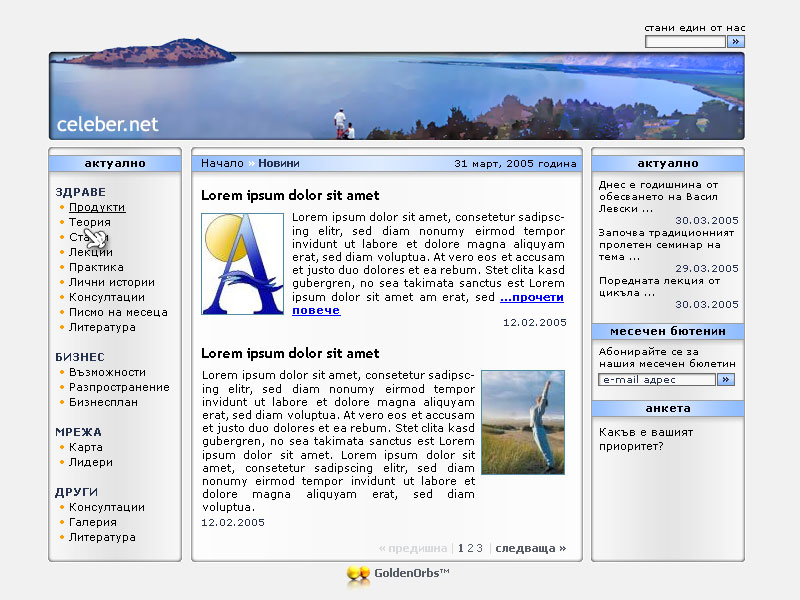800x600 pixels.
Task: Select Теория in the left sidebar
Action: pyautogui.click(x=90, y=222)
